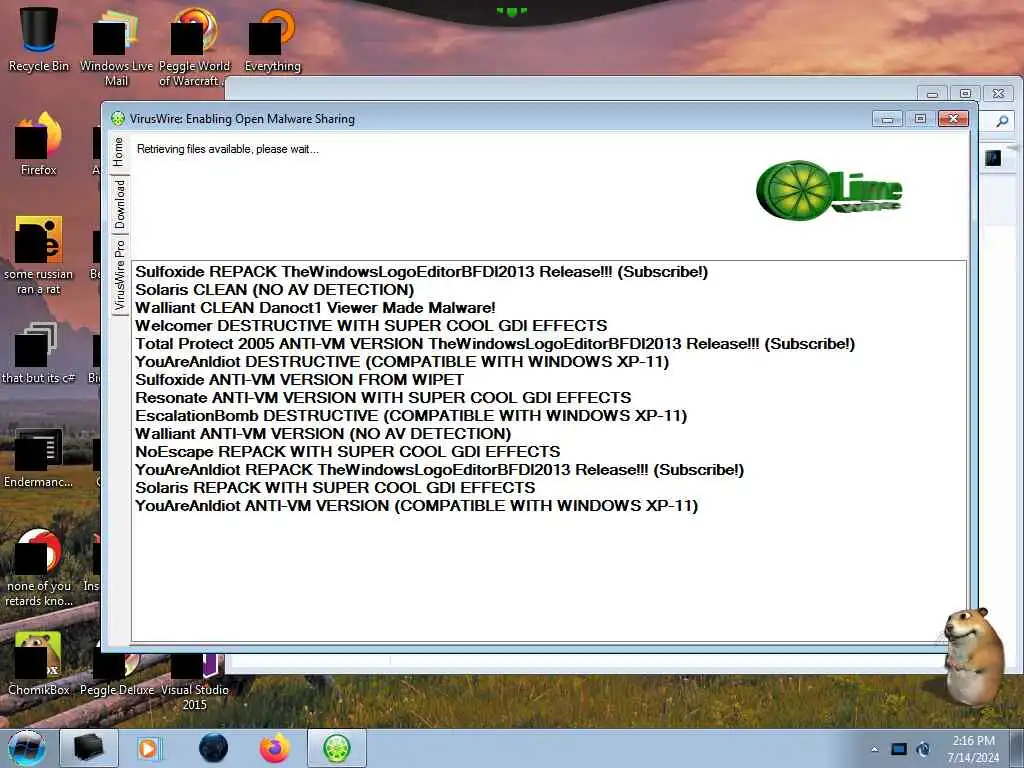Click the LimeWire logo in VirusWire window
Viewport: 1024px width, 768px height.
(829, 191)
